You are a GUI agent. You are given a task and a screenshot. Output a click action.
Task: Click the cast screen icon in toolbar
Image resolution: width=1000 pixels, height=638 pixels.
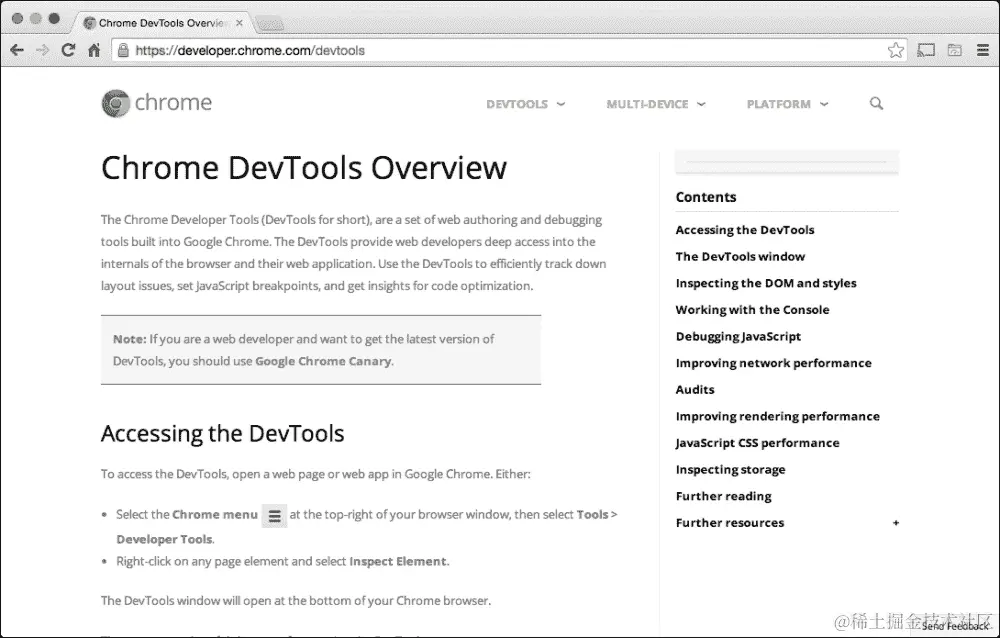[926, 50]
